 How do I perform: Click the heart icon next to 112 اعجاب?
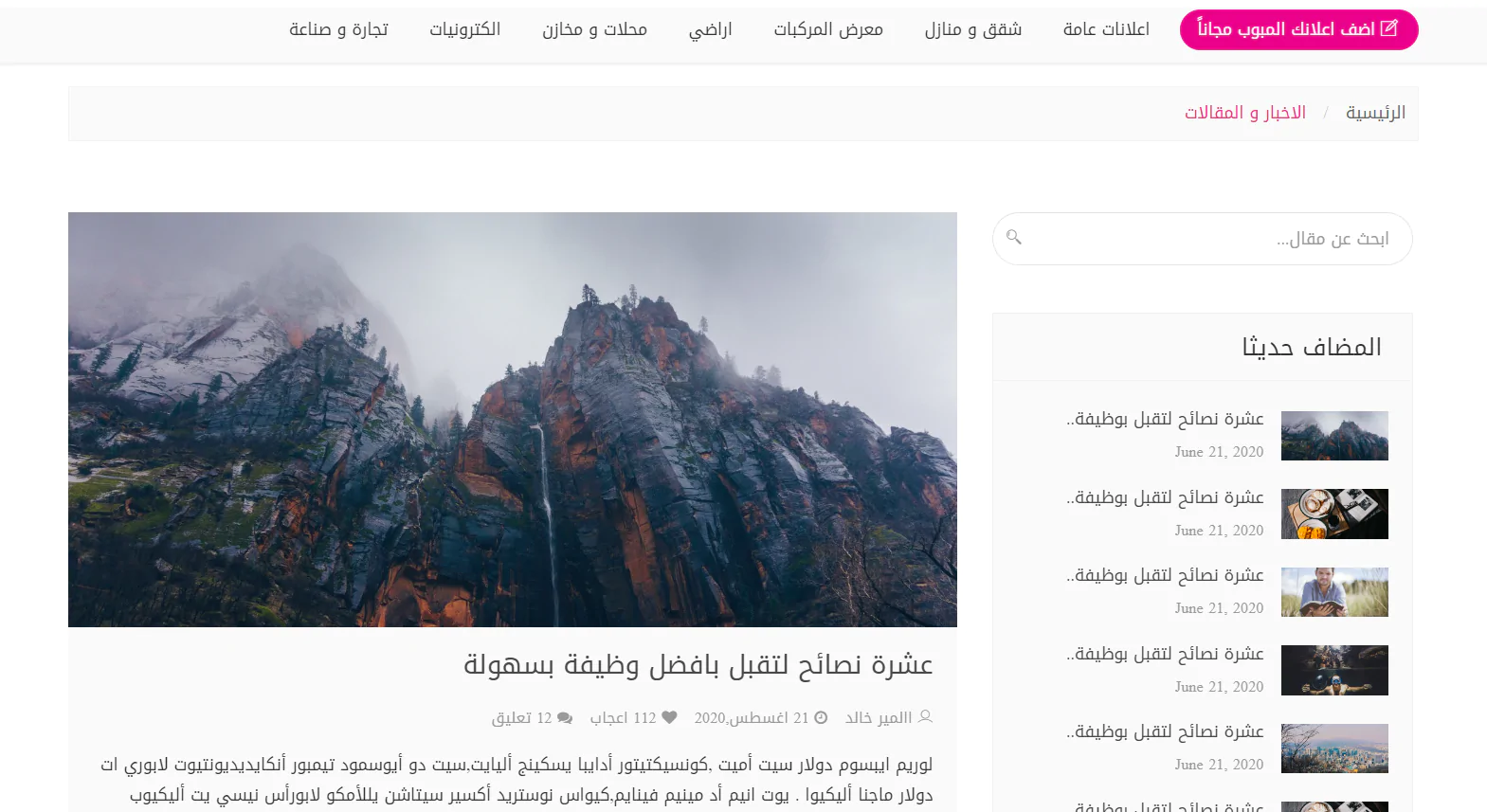pos(669,717)
